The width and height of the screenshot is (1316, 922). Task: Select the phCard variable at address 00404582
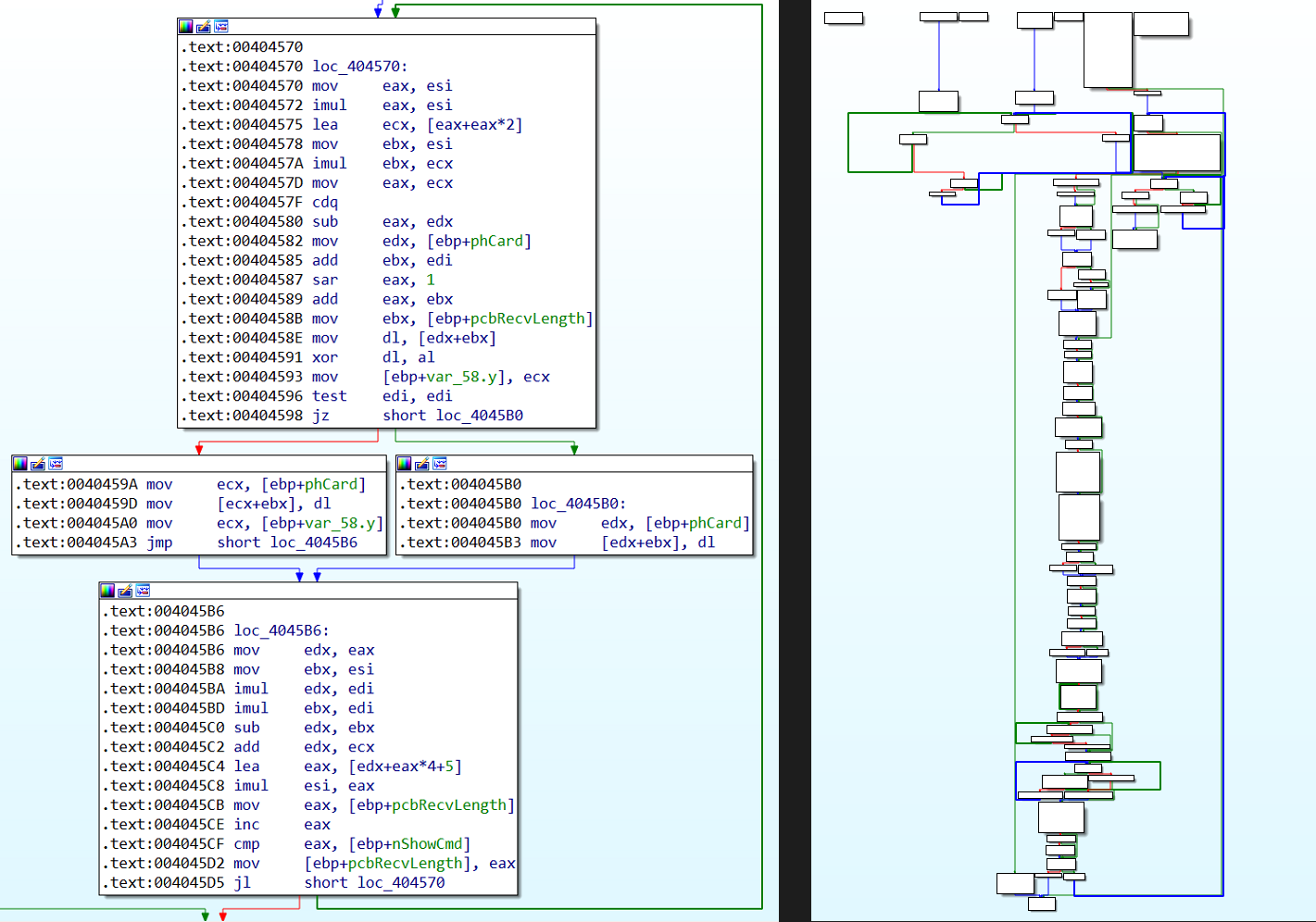pos(496,241)
